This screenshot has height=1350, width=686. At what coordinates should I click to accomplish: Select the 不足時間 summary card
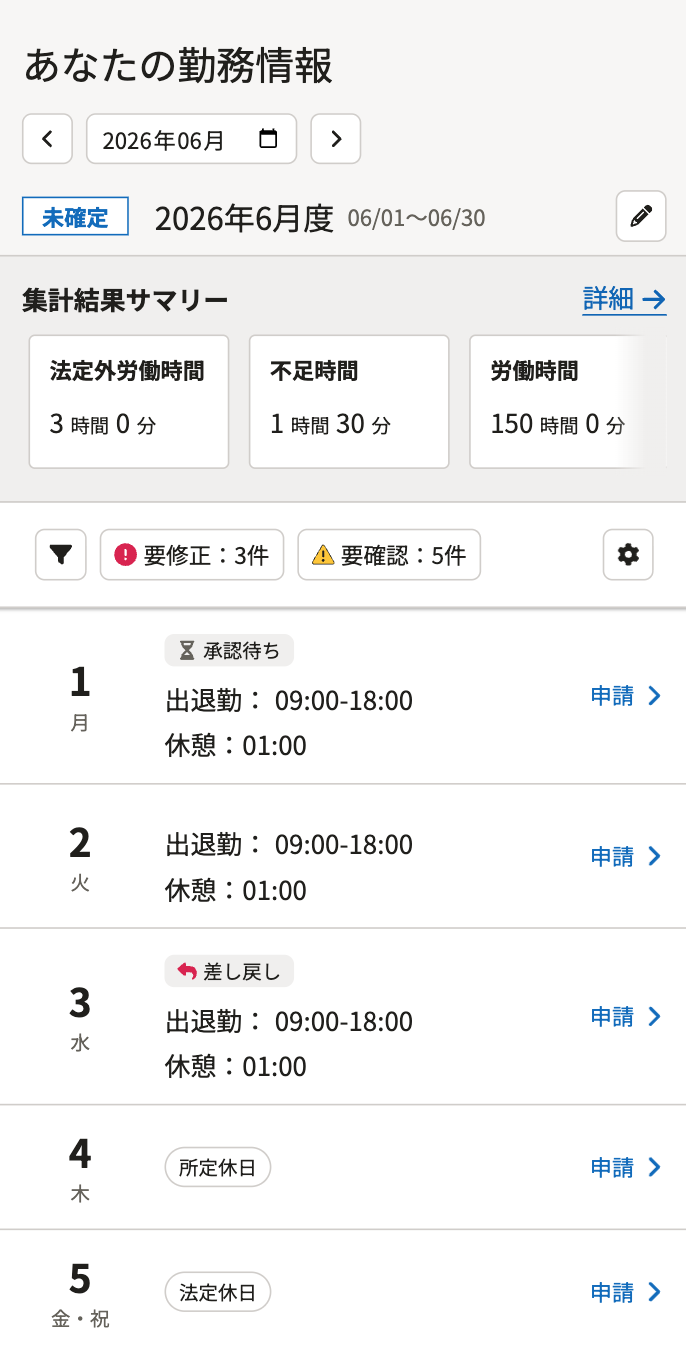pyautogui.click(x=349, y=402)
